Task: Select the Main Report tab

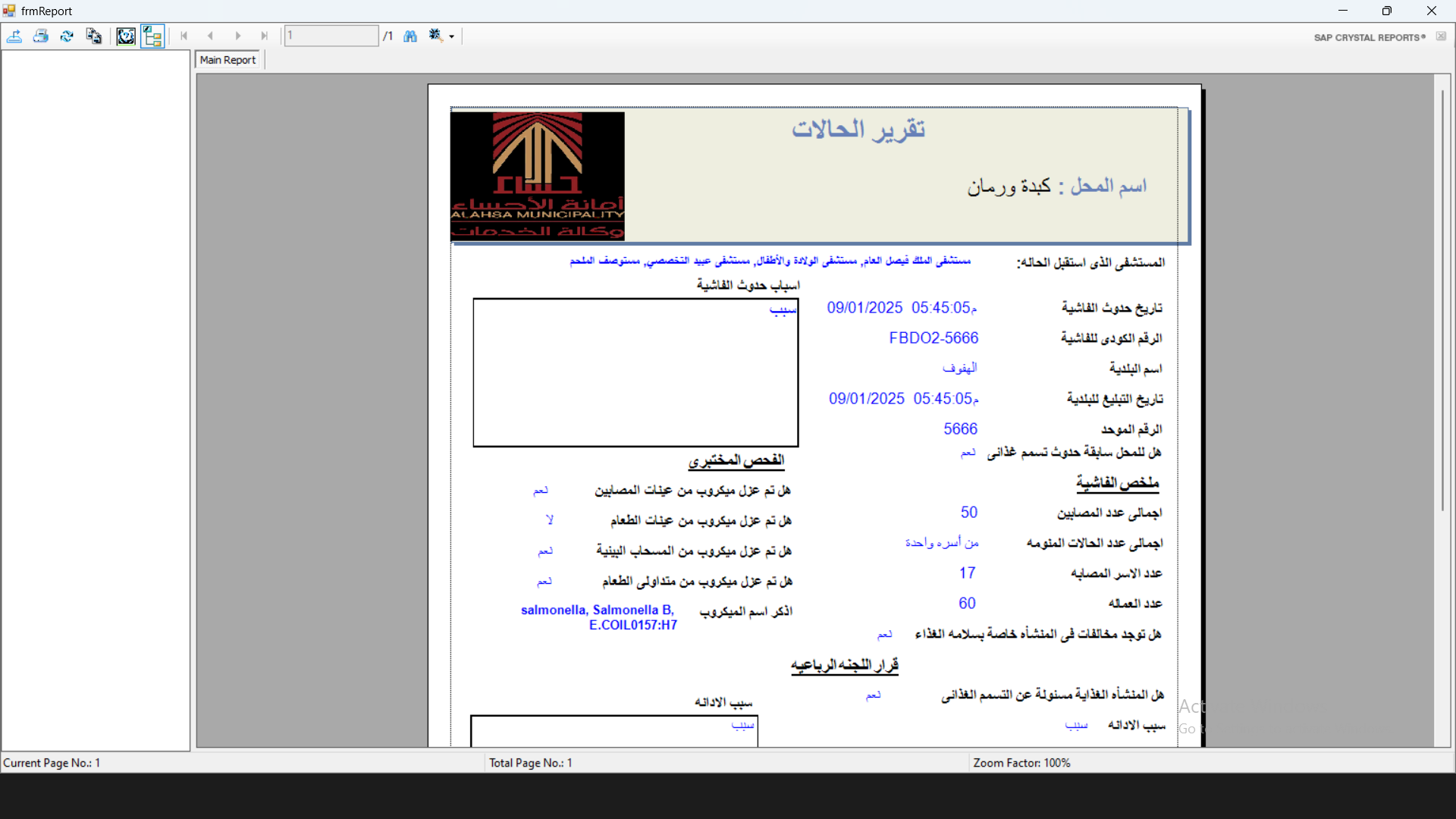Action: pos(228,60)
